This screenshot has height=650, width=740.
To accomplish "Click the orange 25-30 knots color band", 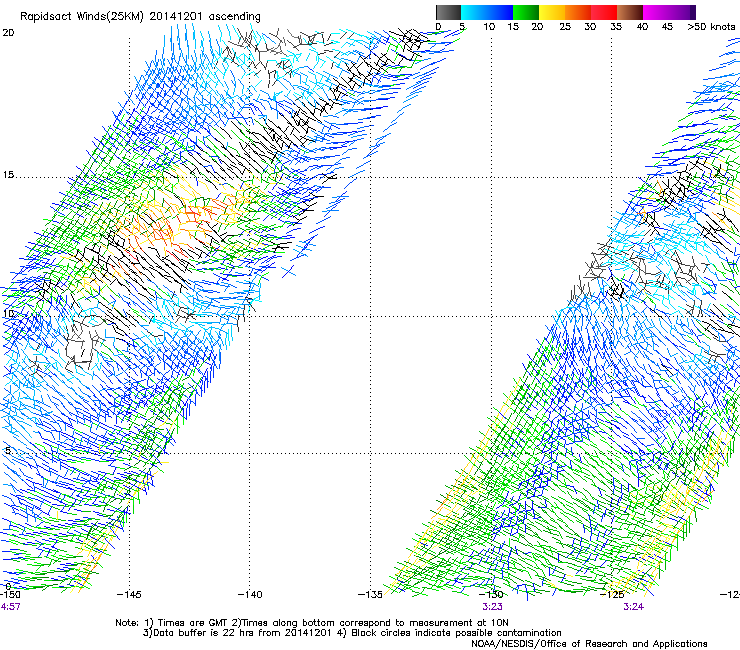I will tap(578, 12).
